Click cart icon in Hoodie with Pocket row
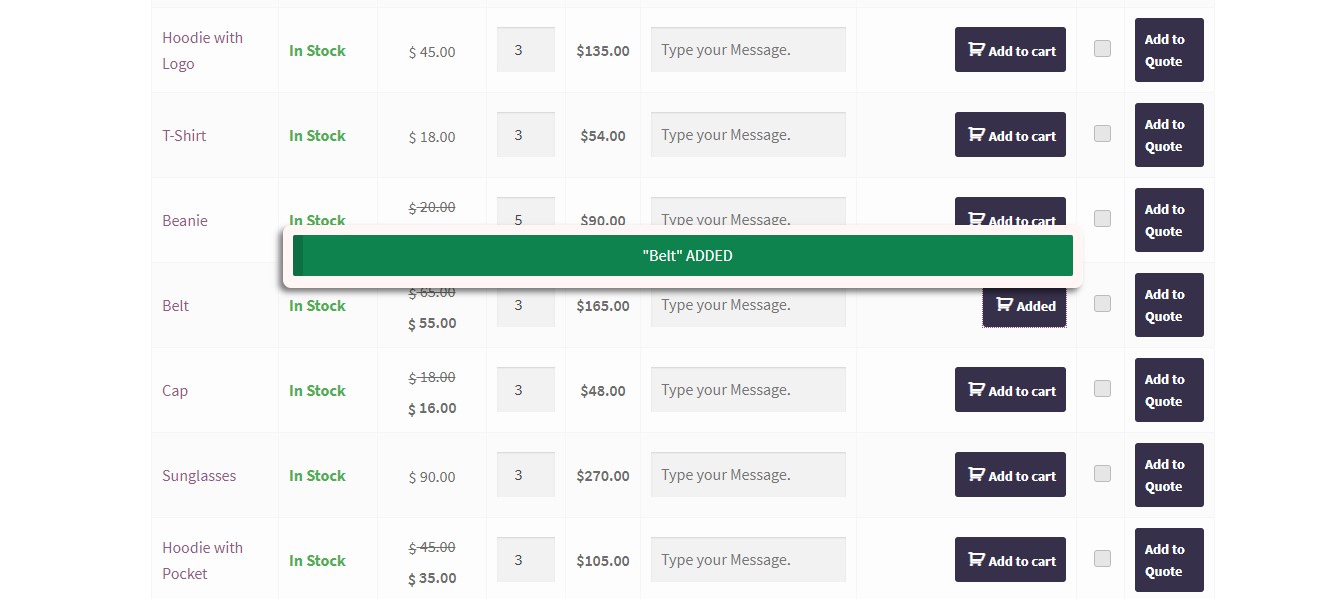The width and height of the screenshot is (1323, 599). (x=976, y=560)
